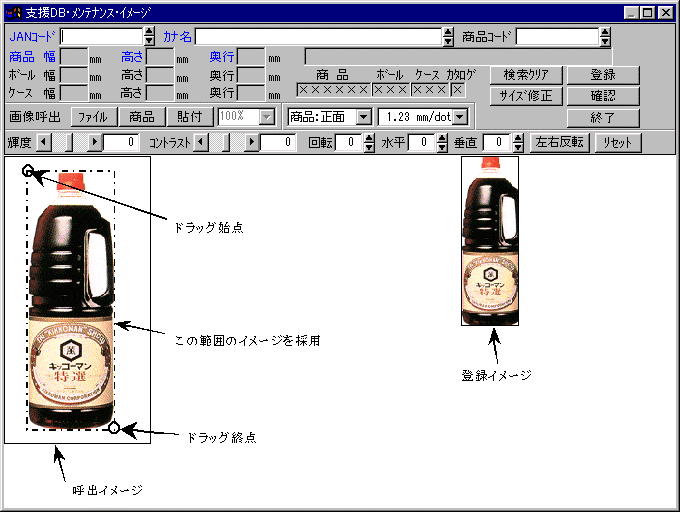
Task: Click the ボール 幅 mm field
Action: coord(74,75)
